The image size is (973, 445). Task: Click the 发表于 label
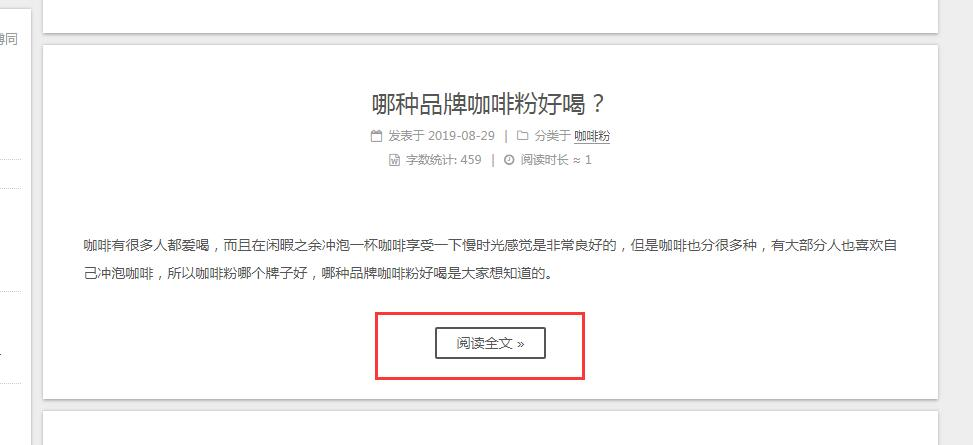[406, 136]
